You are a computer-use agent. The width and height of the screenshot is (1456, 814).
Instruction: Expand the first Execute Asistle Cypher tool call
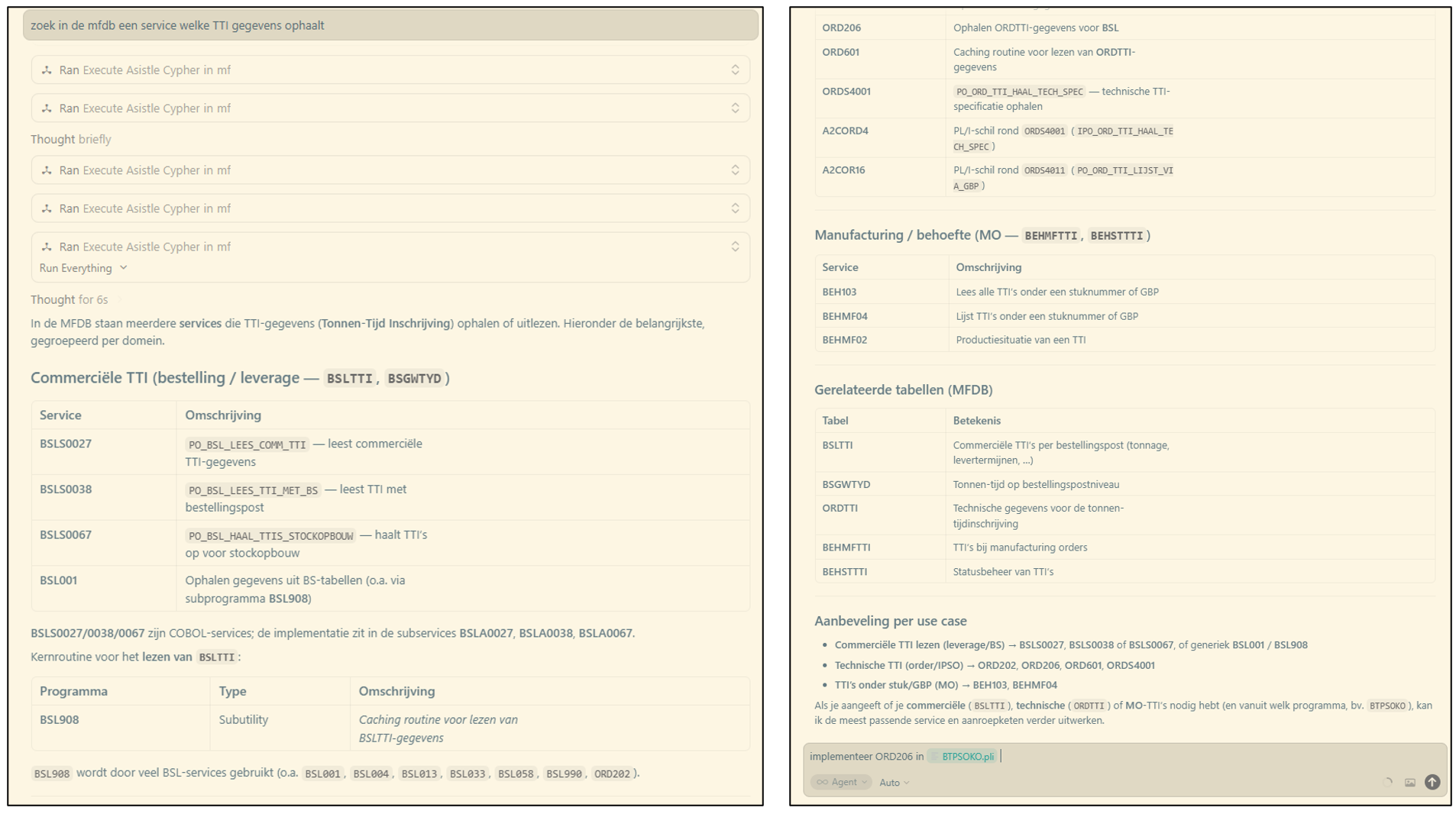tap(735, 70)
